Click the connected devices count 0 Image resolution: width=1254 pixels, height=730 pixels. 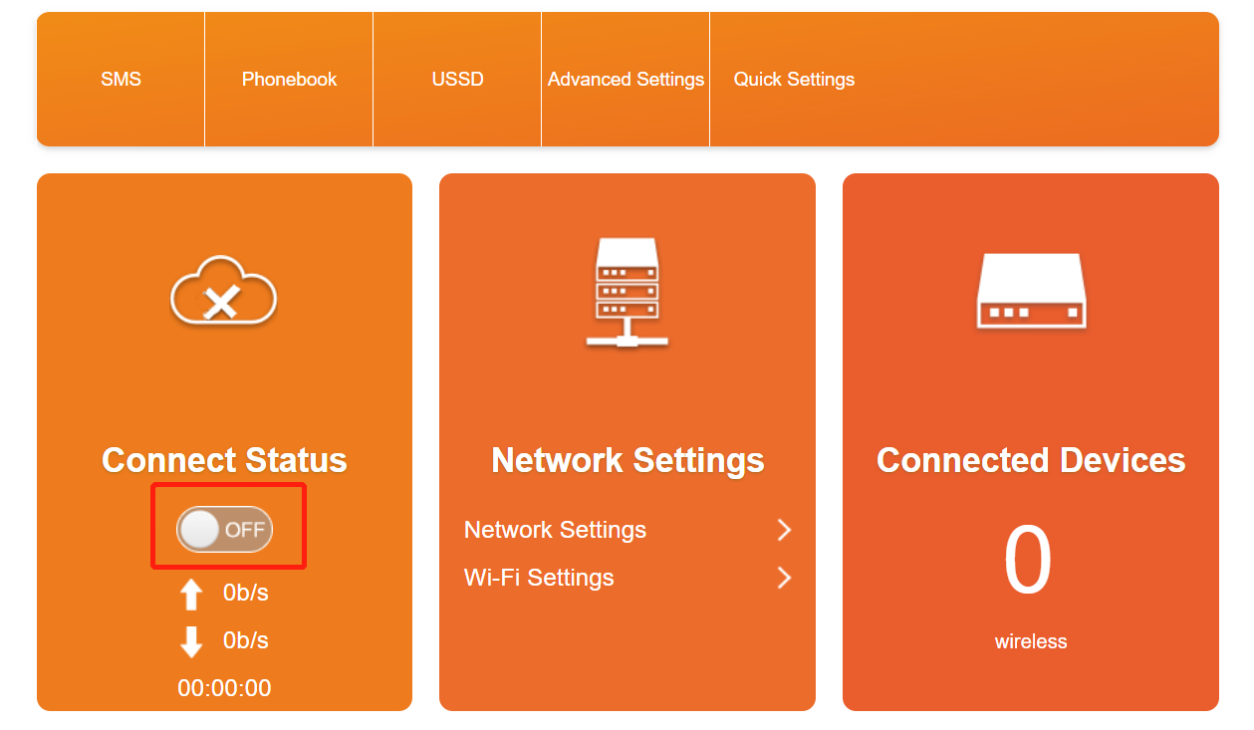click(x=1029, y=561)
